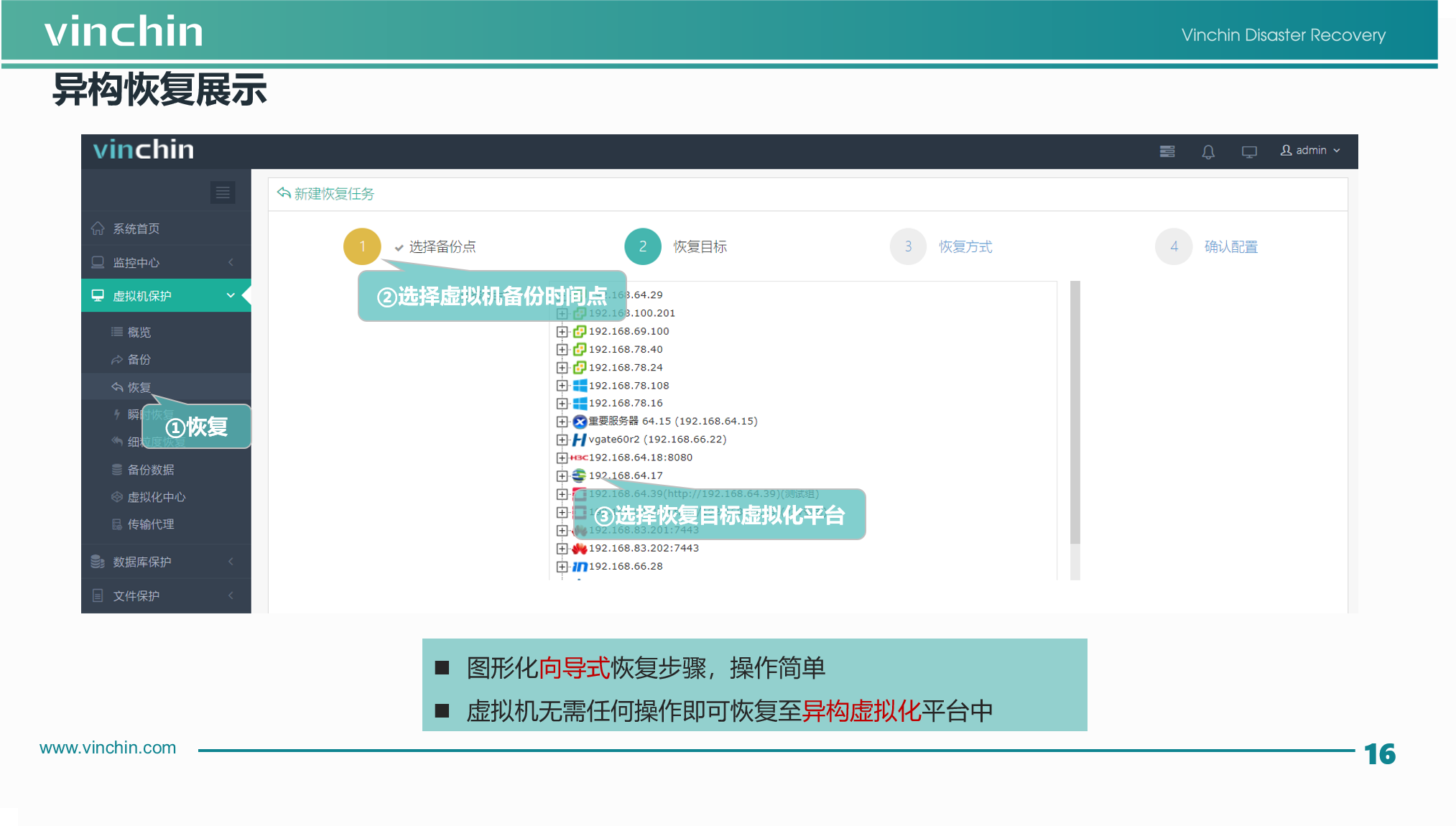Expand the 192.168.66.28 tree node

[562, 567]
